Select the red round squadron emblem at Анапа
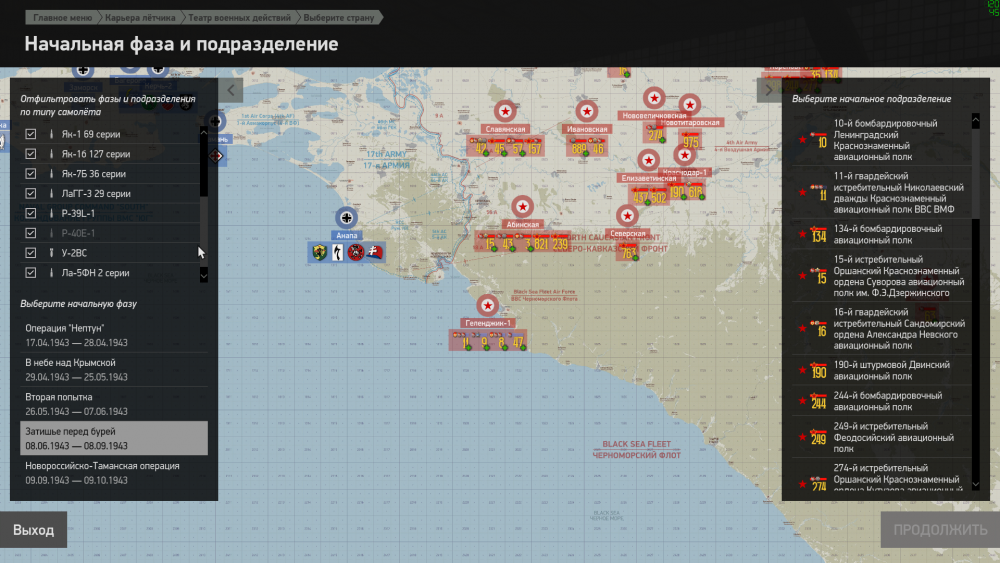 (x=356, y=252)
